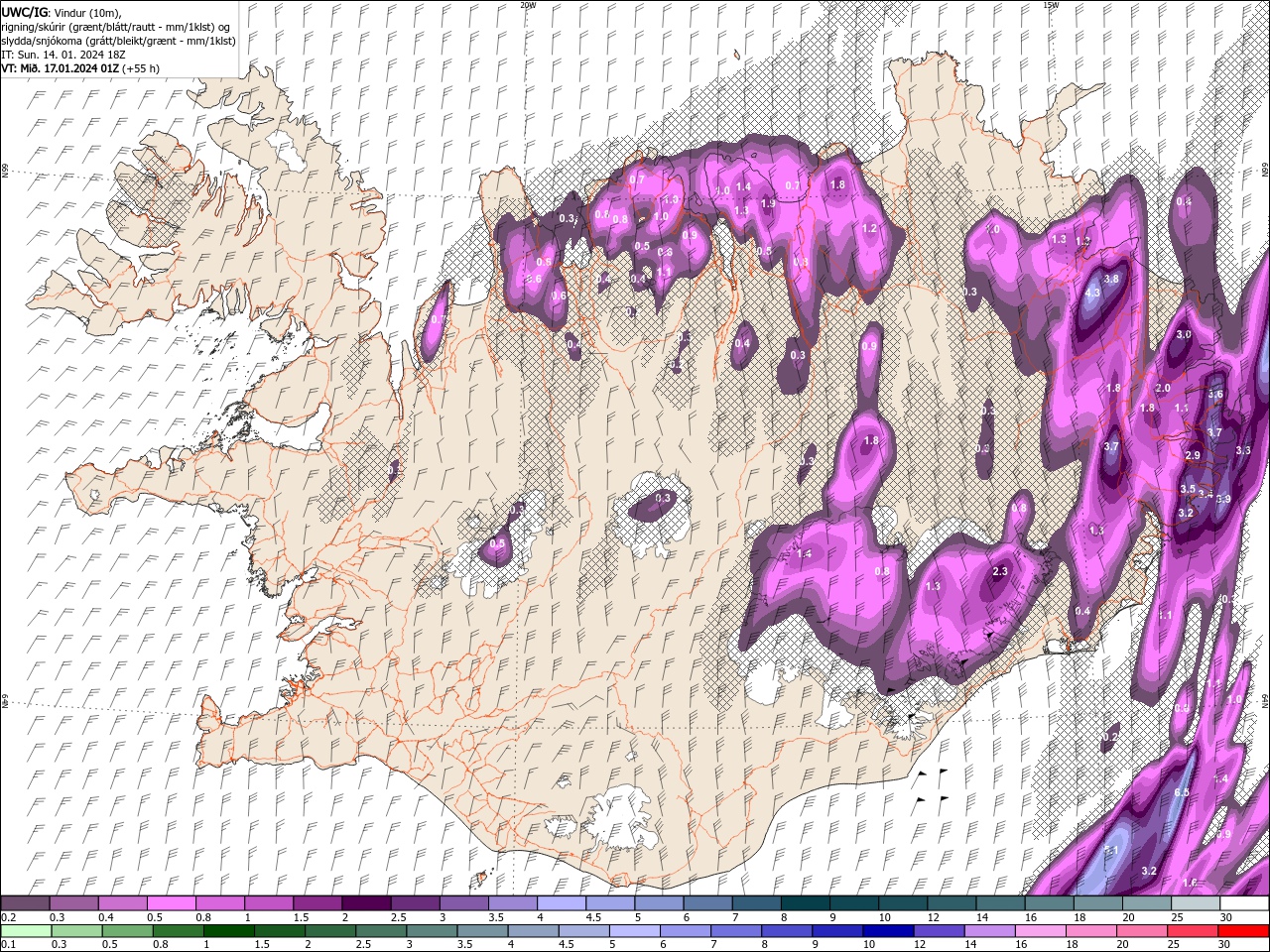Viewport: 1270px width, 952px height.
Task: Click the '3.6' precipitation value on the map
Action: pyautogui.click(x=1216, y=394)
